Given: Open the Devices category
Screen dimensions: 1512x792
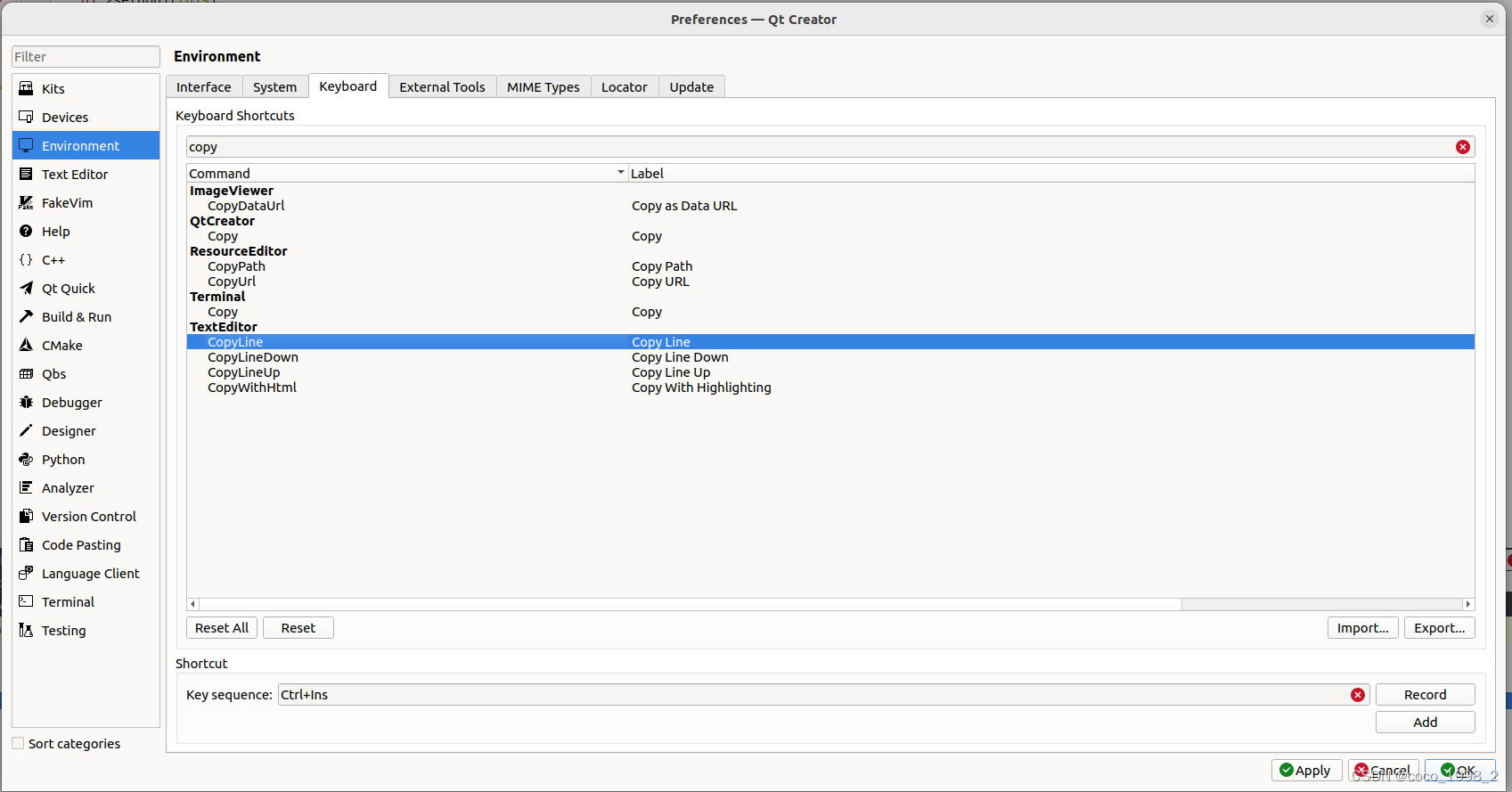Looking at the screenshot, I should point(86,118).
